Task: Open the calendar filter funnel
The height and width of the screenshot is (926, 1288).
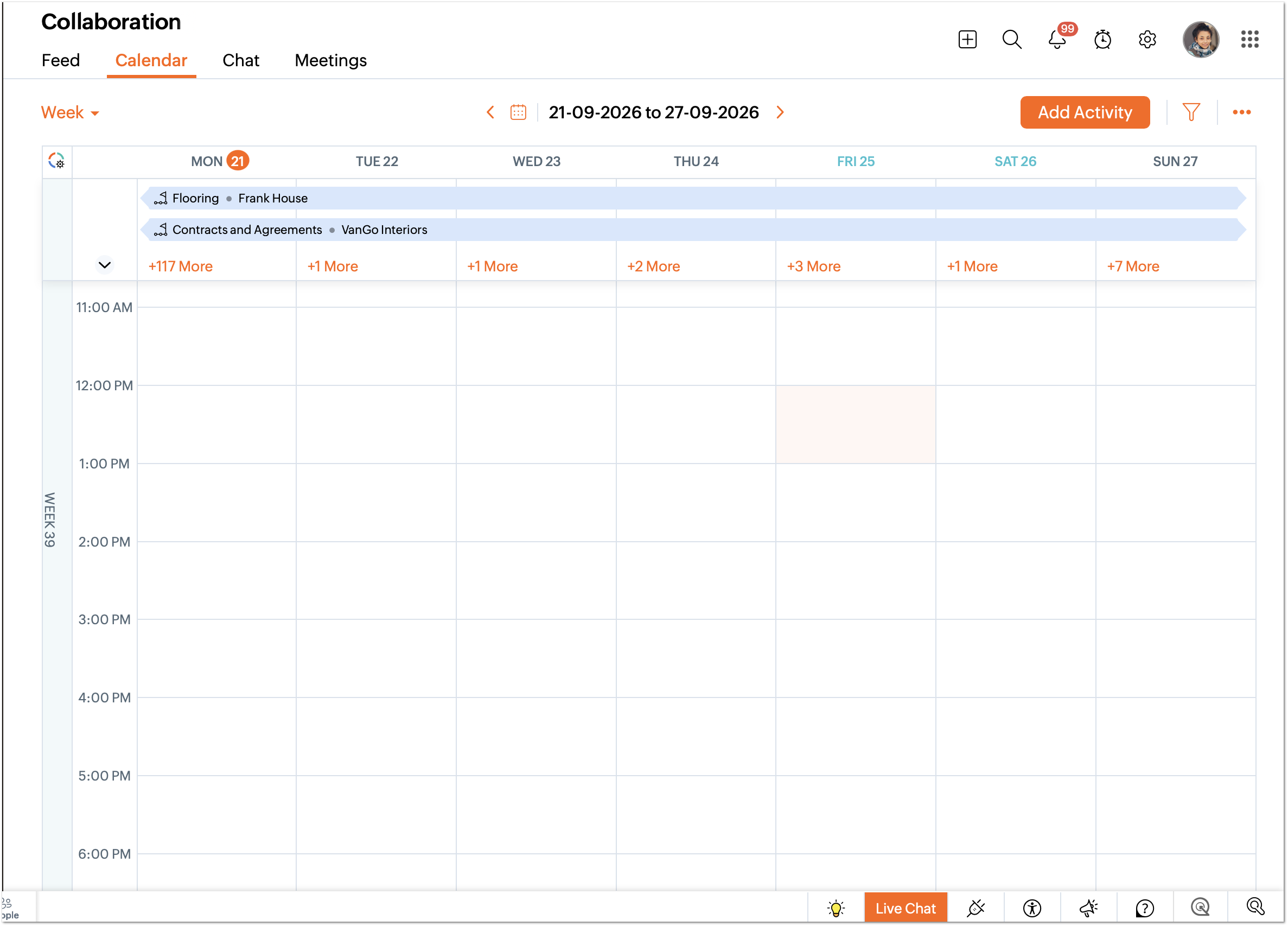Action: point(1191,112)
